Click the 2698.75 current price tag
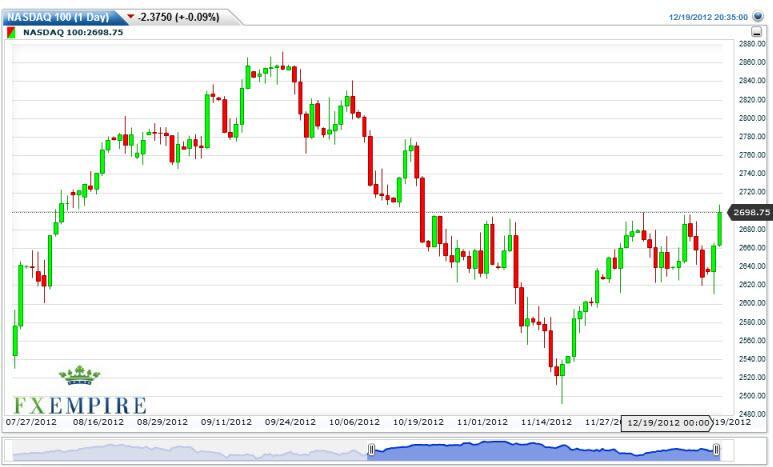 (751, 212)
